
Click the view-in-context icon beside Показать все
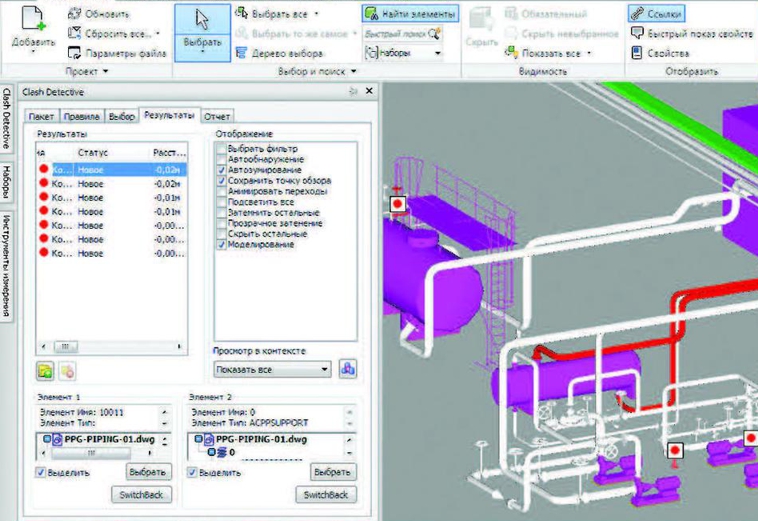(347, 369)
